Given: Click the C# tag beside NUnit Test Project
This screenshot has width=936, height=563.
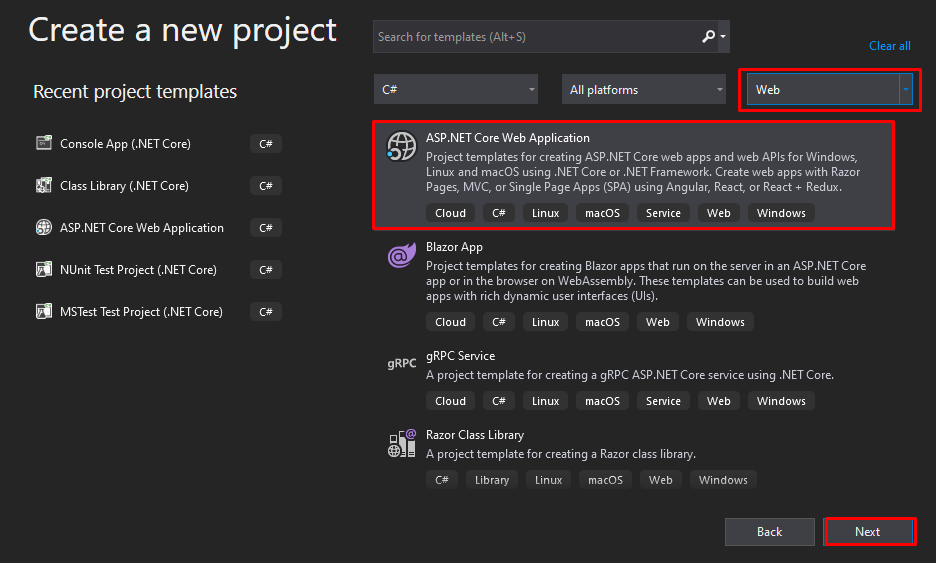Looking at the screenshot, I should (266, 270).
